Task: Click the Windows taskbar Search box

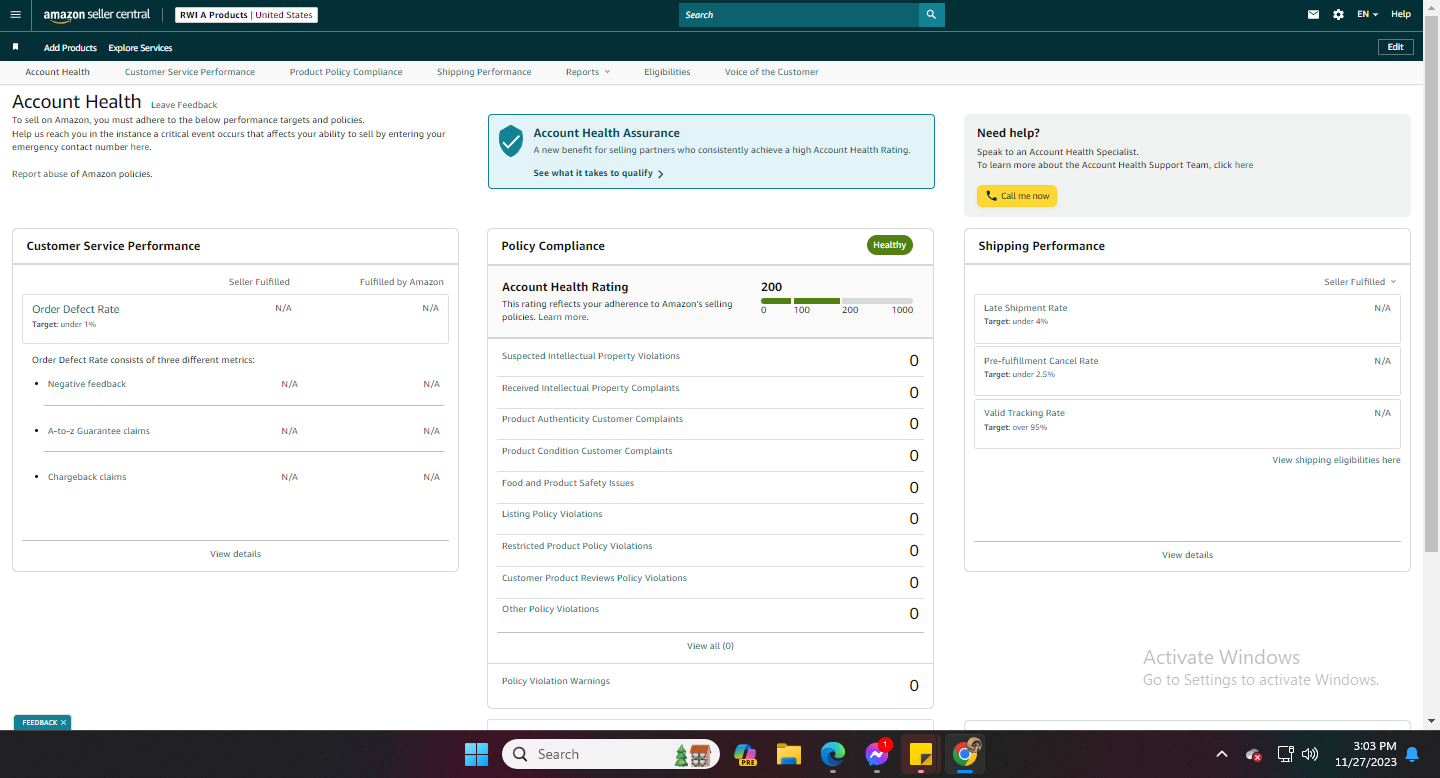Action: [610, 754]
